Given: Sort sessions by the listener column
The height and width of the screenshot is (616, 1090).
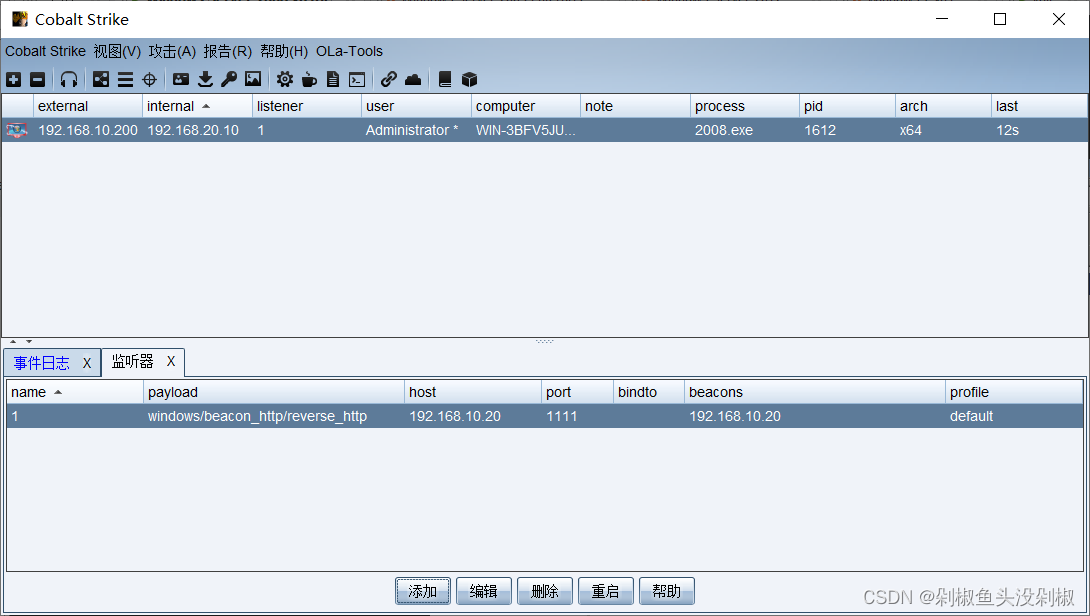Looking at the screenshot, I should pos(307,106).
